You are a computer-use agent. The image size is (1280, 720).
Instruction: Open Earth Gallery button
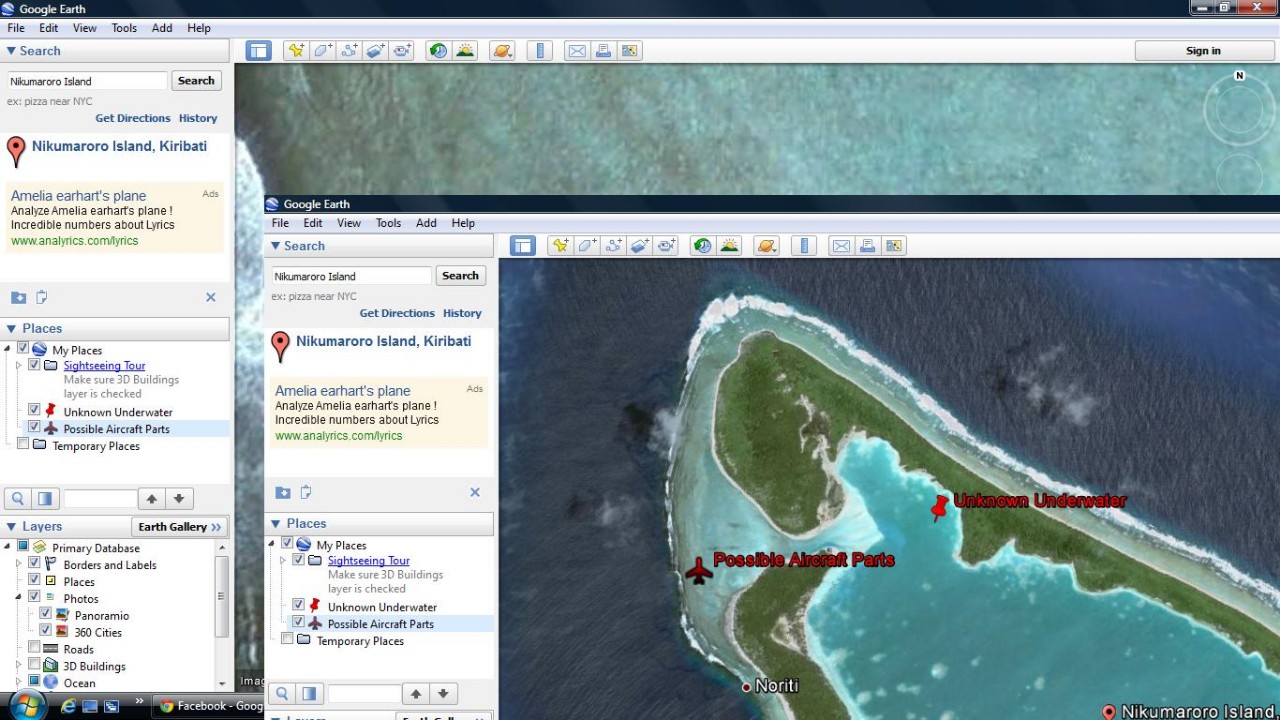[x=180, y=527]
